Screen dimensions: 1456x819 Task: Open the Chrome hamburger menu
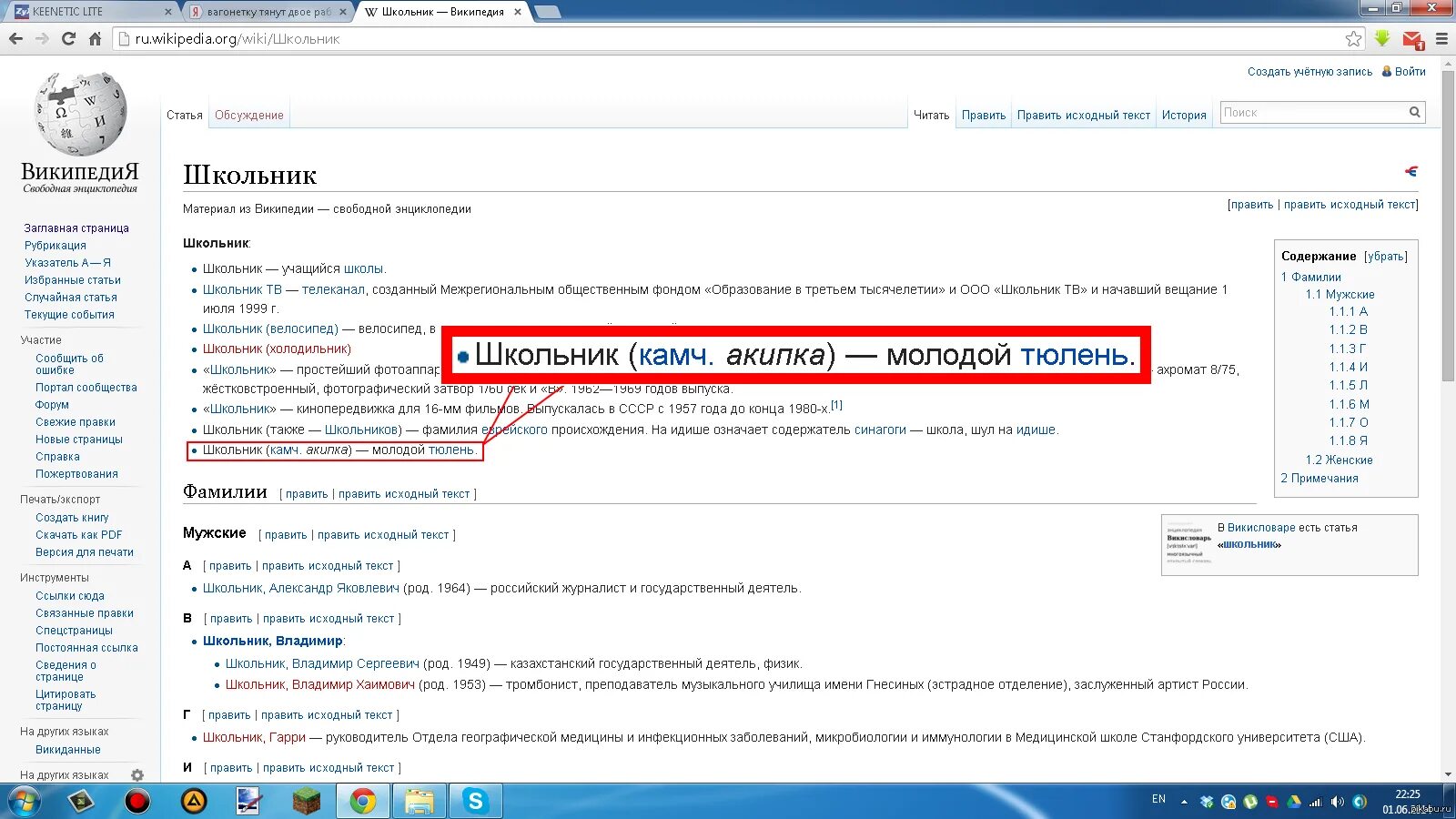pos(1441,39)
